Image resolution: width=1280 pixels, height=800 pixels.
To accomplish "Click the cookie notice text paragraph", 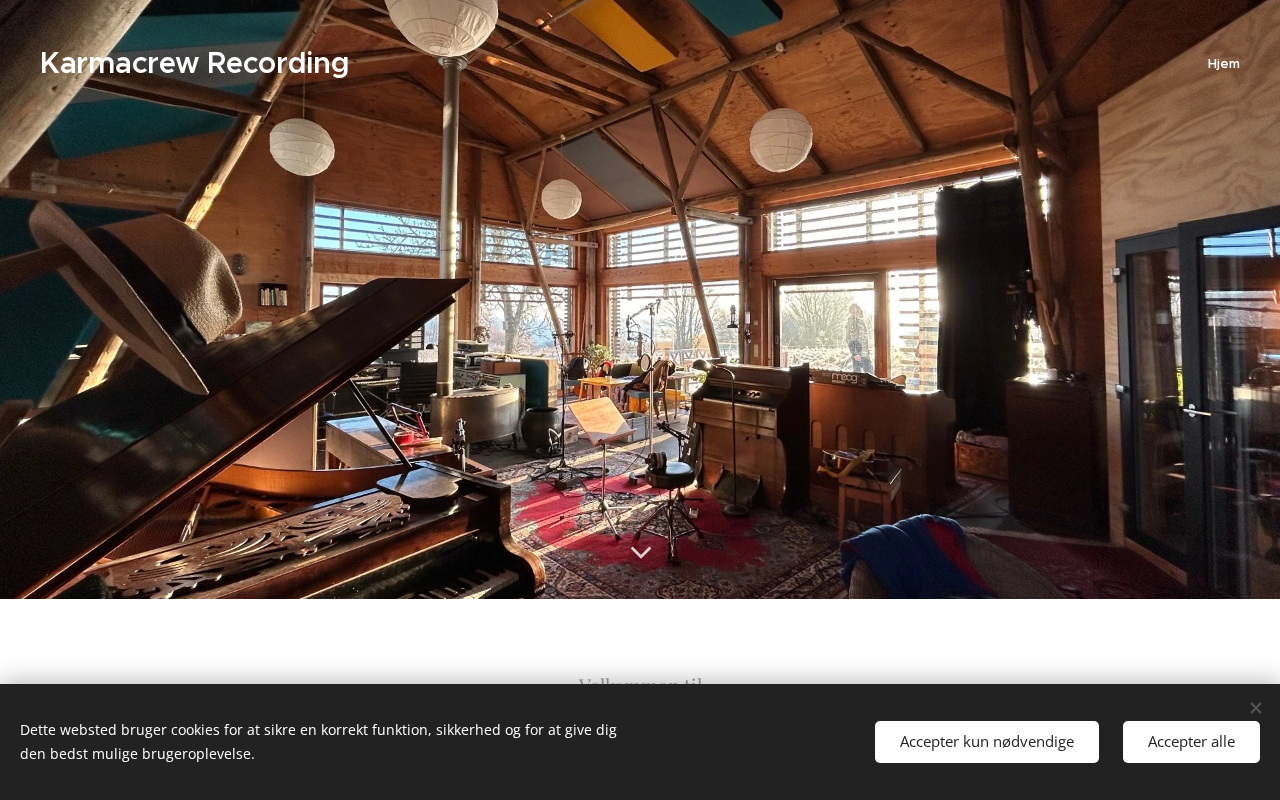I will [x=318, y=741].
